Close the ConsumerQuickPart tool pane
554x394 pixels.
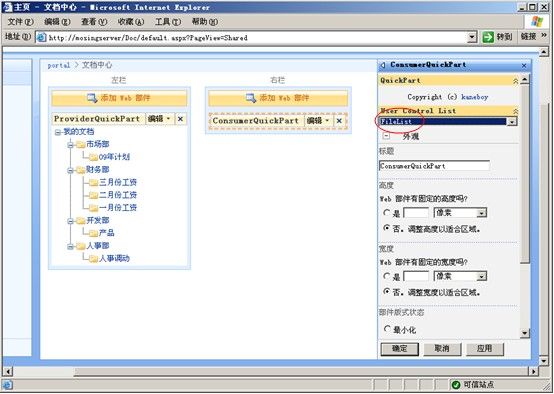524,66
